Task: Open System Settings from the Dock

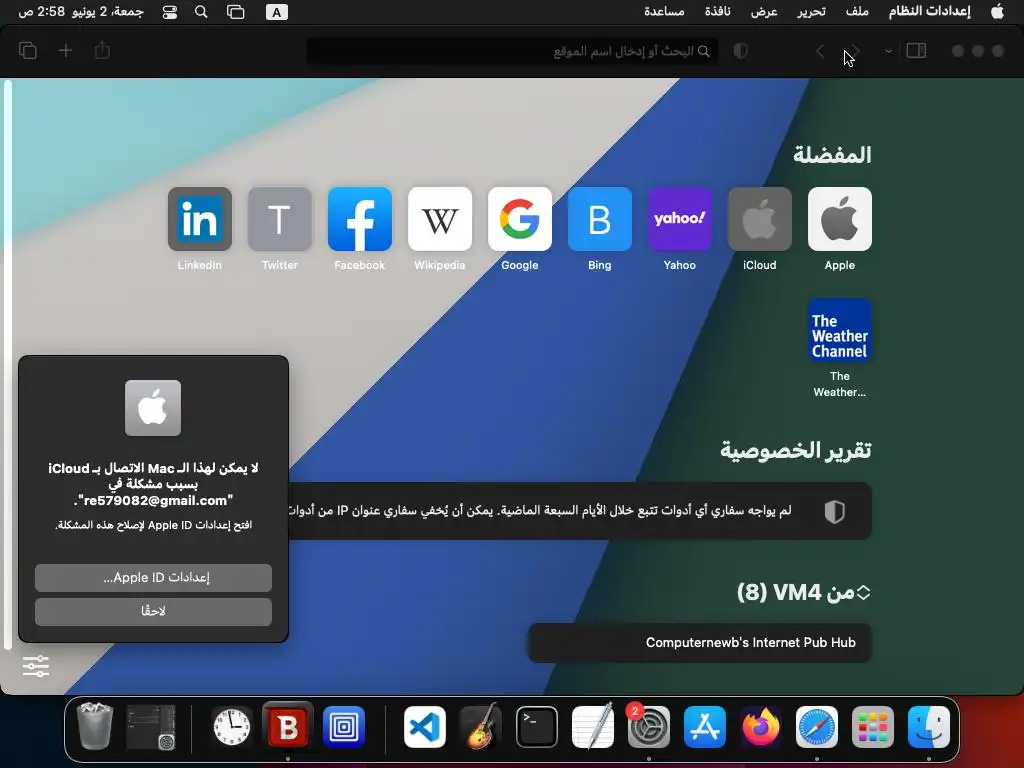Action: (648, 727)
